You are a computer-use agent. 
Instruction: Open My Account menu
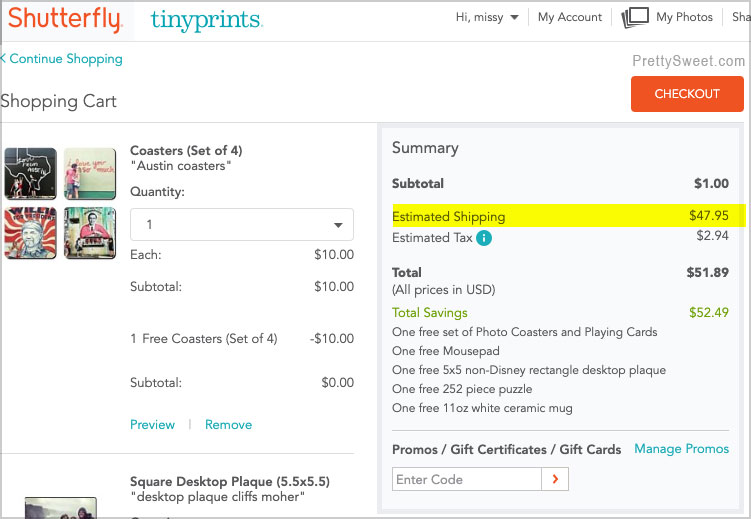(569, 17)
